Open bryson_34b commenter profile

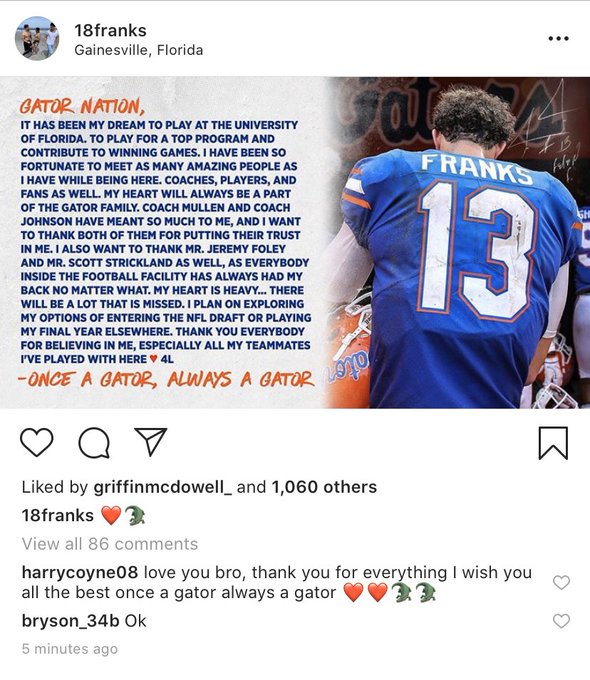(70, 621)
